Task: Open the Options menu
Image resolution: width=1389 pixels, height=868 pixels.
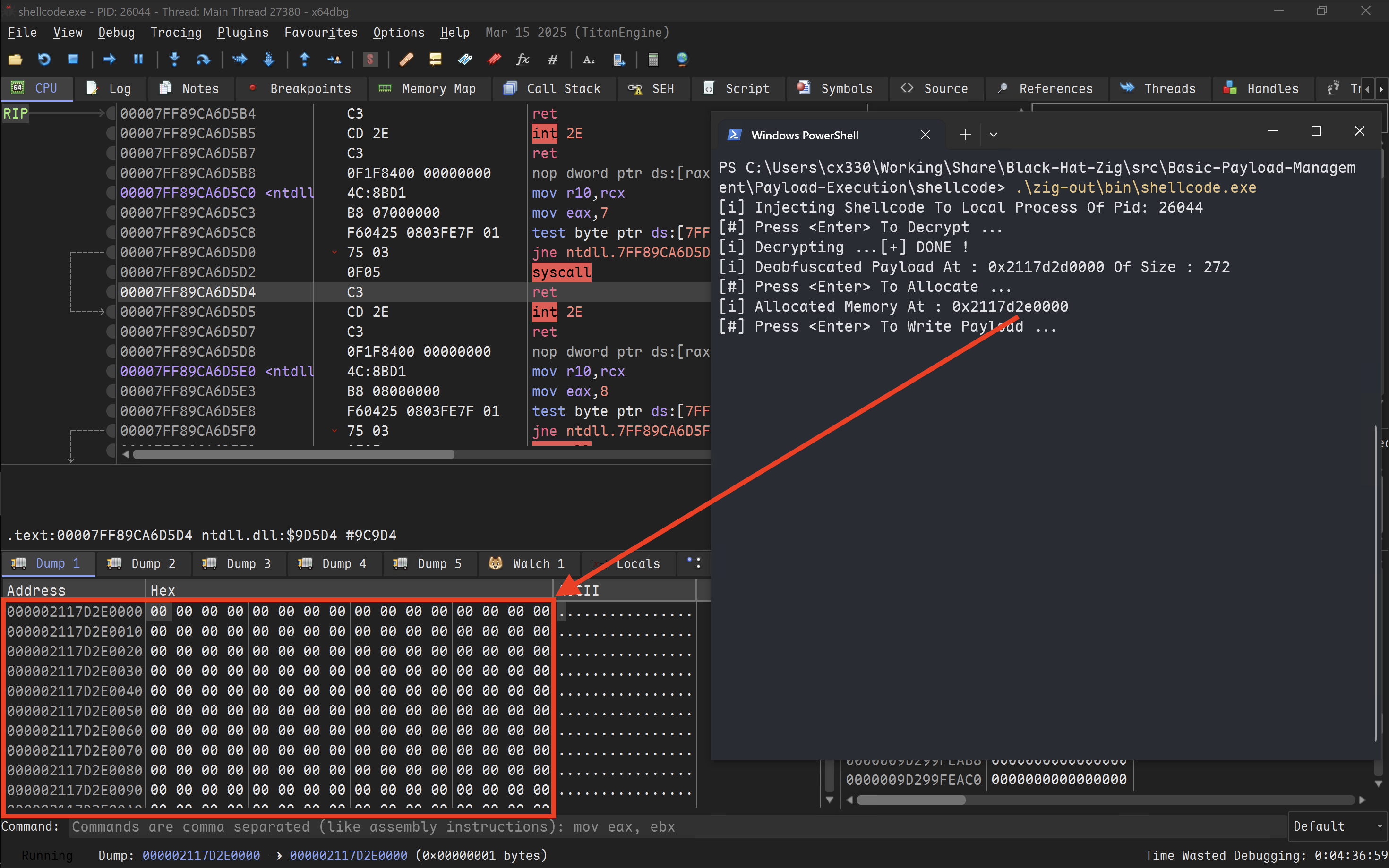Action: pyautogui.click(x=399, y=33)
